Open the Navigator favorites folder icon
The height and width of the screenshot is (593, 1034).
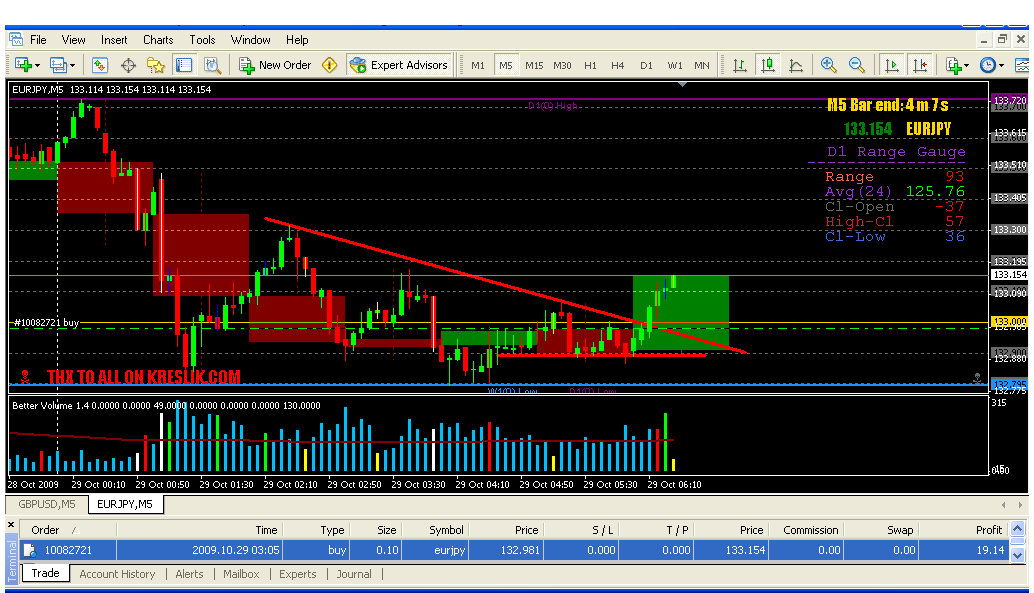point(156,65)
